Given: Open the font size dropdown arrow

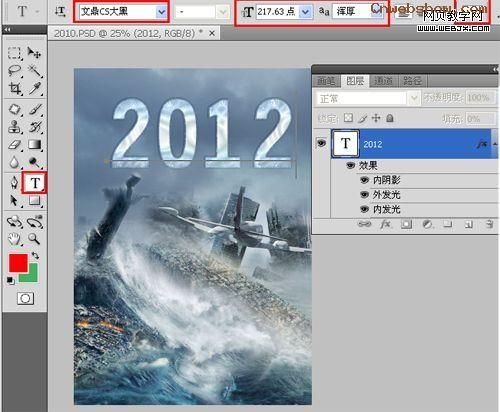Looking at the screenshot, I should [305, 12].
